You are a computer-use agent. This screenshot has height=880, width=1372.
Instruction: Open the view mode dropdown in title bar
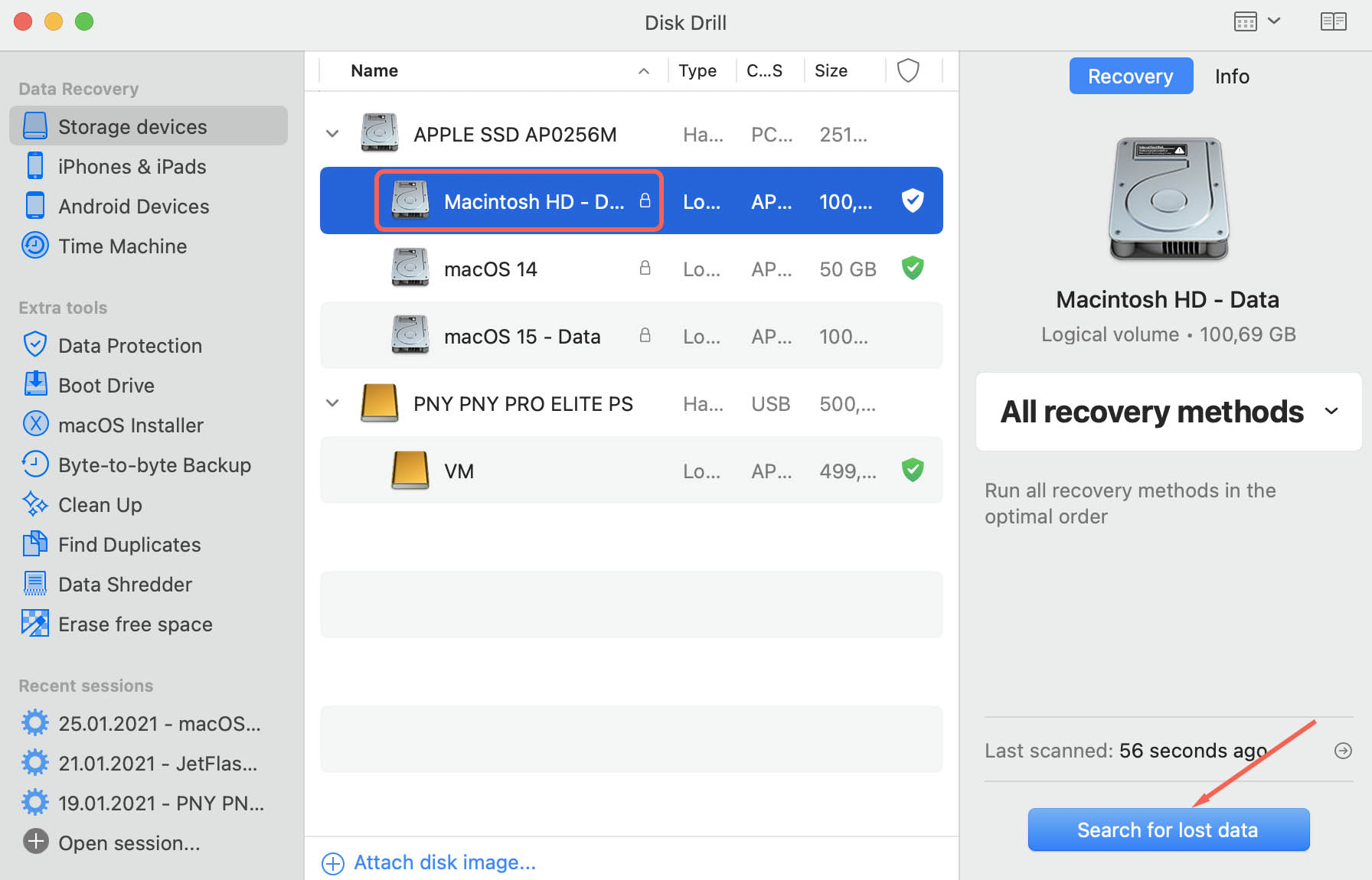[x=1257, y=21]
